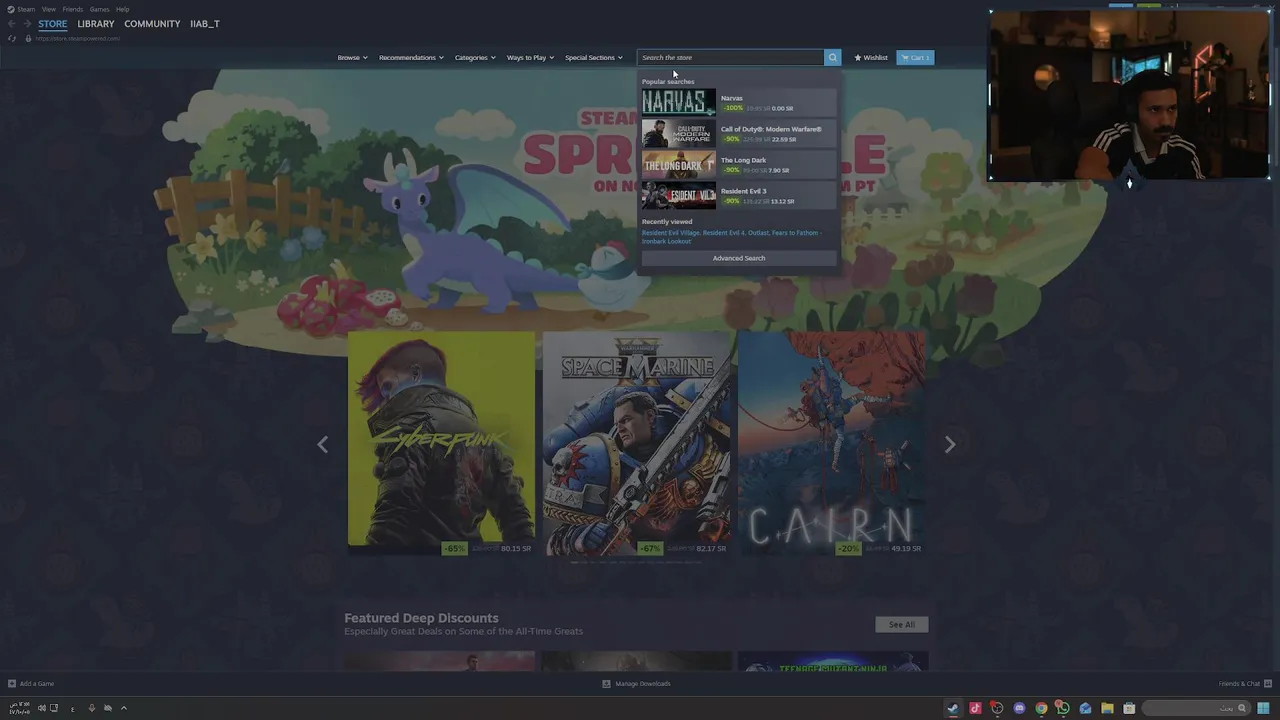Open the Friends menu
This screenshot has width=1280, height=720.
[73, 9]
